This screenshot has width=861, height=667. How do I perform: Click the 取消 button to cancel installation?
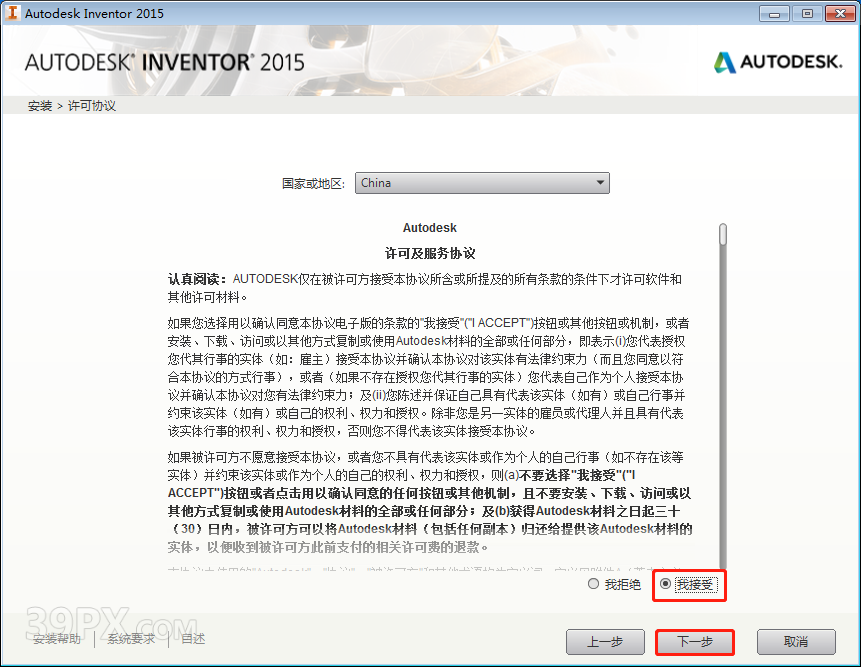(x=795, y=642)
